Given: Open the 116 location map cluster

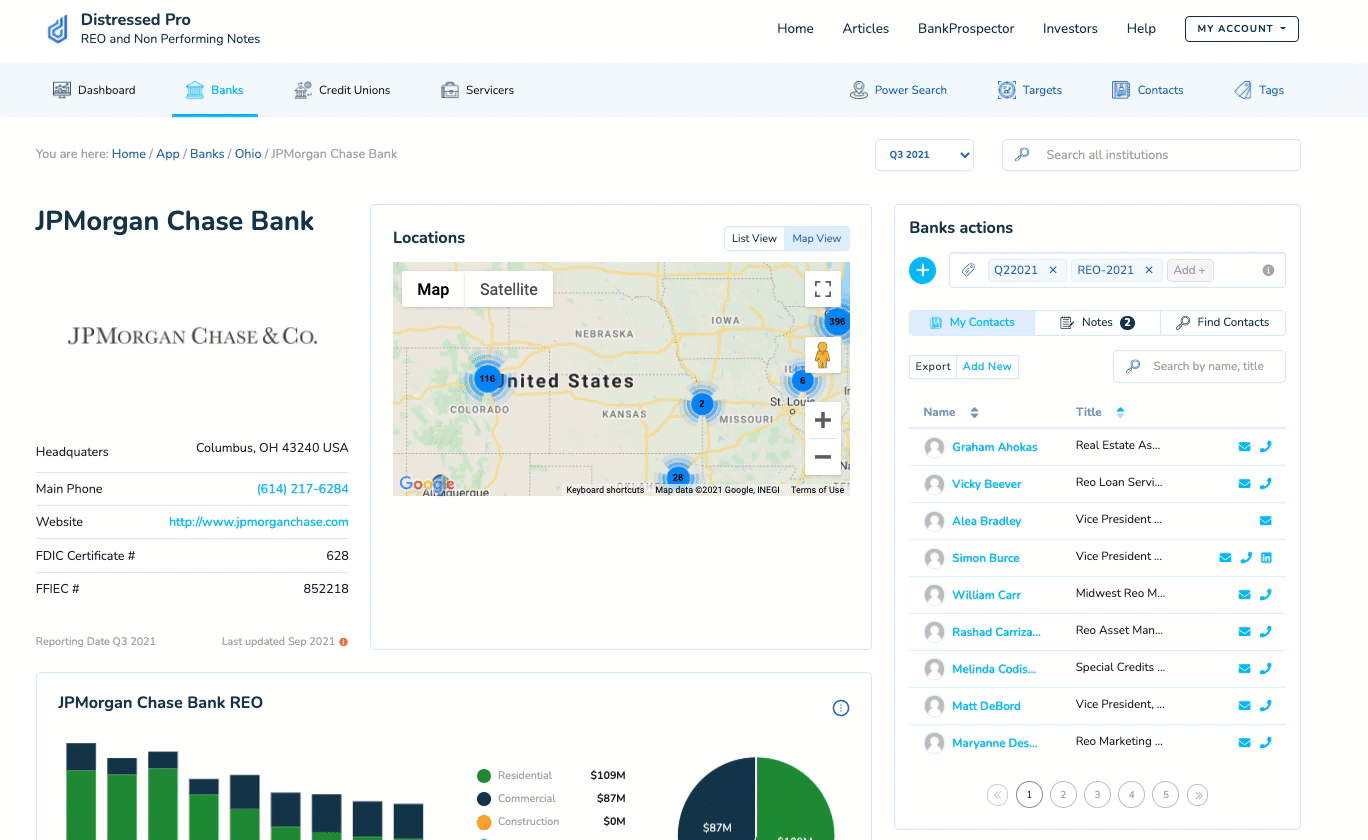Looking at the screenshot, I should 487,379.
